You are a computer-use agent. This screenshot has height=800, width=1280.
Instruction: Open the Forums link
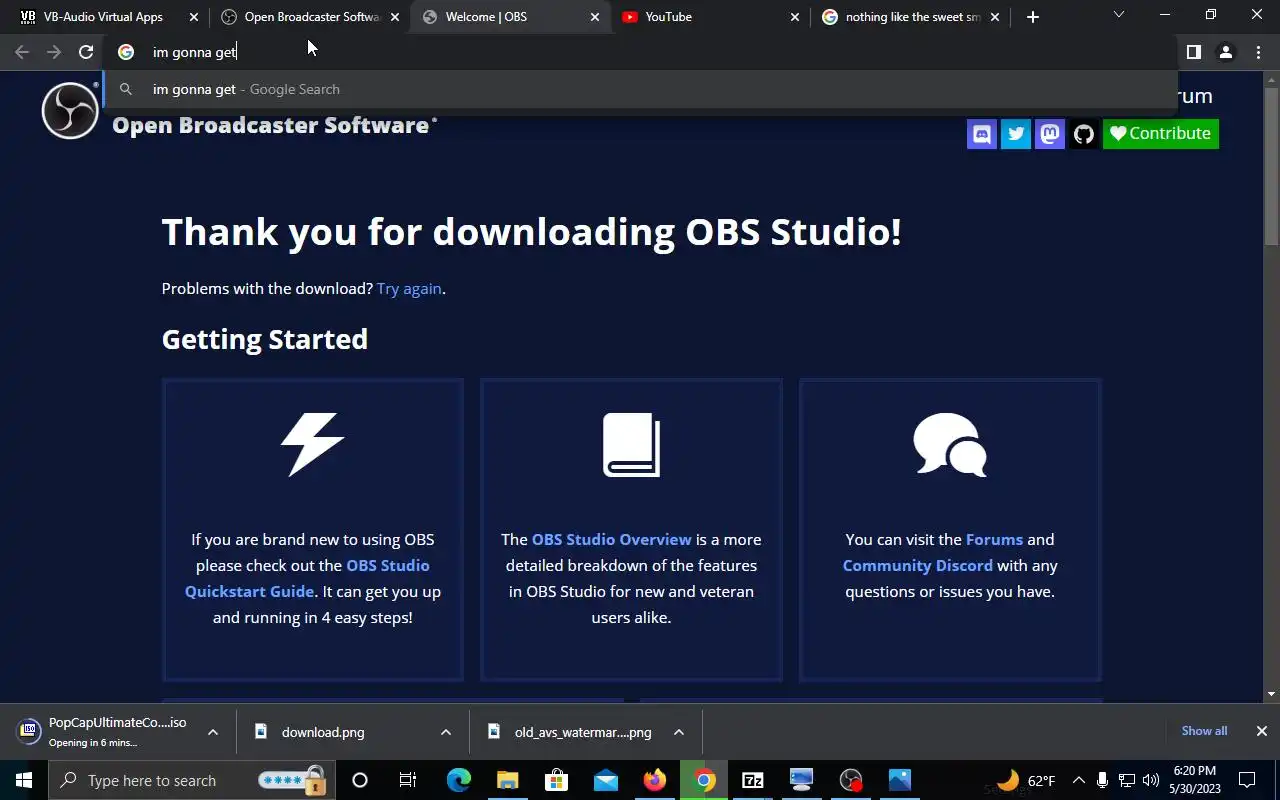(994, 539)
